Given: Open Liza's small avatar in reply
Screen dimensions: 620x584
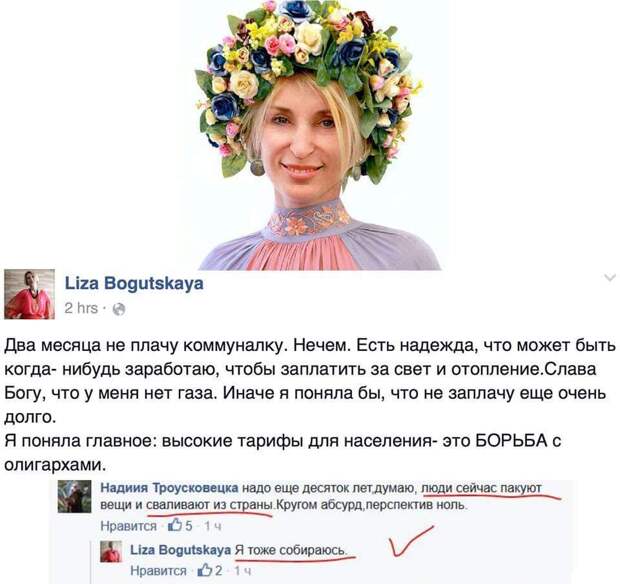Looking at the screenshot, I should tap(111, 552).
